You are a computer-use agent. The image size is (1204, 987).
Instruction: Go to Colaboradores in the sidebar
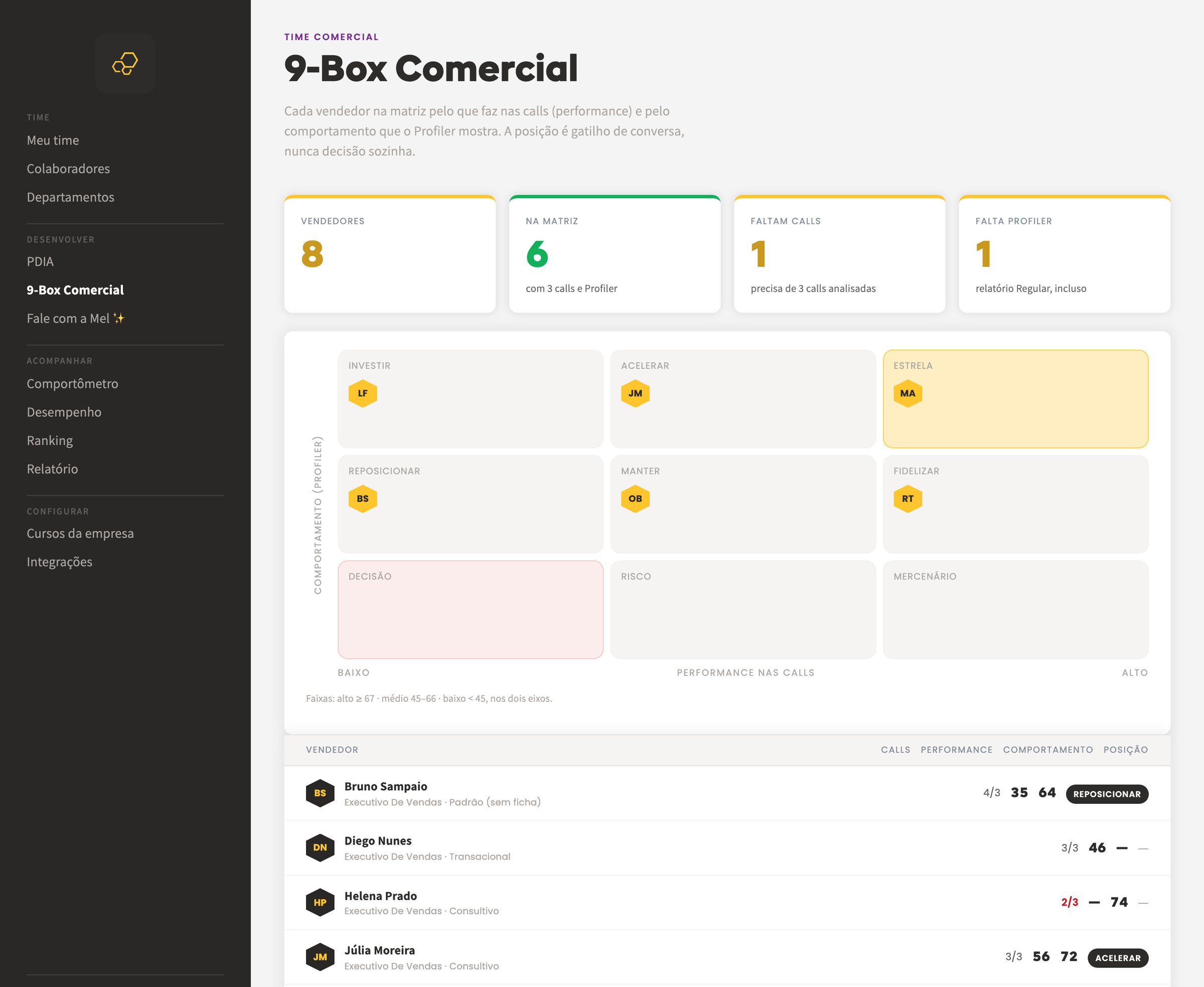pyautogui.click(x=68, y=169)
